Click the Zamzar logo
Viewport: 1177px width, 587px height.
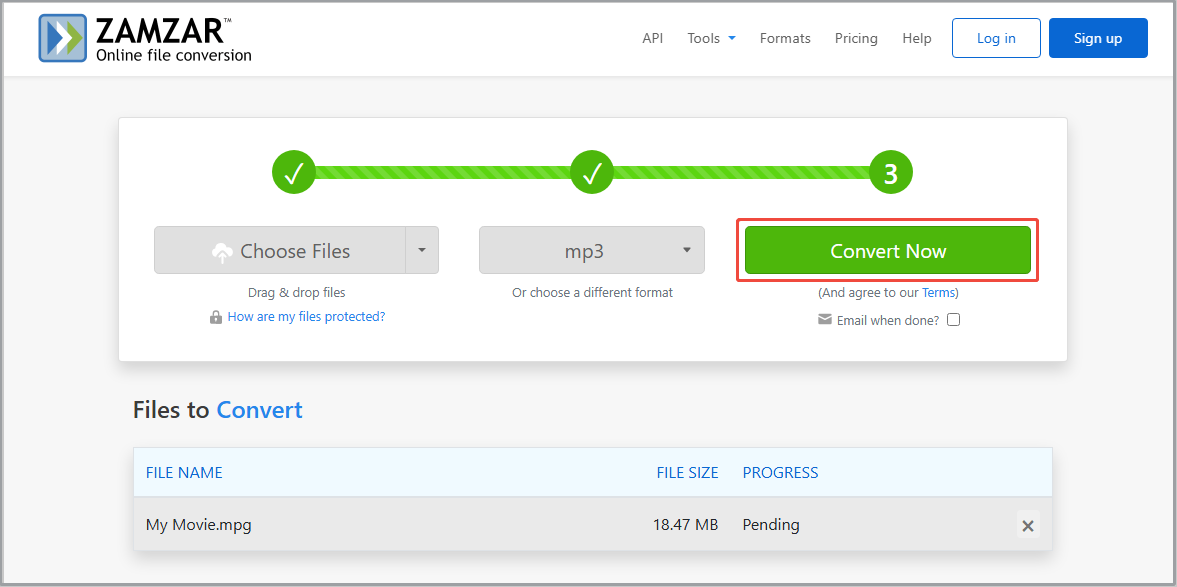click(x=146, y=38)
